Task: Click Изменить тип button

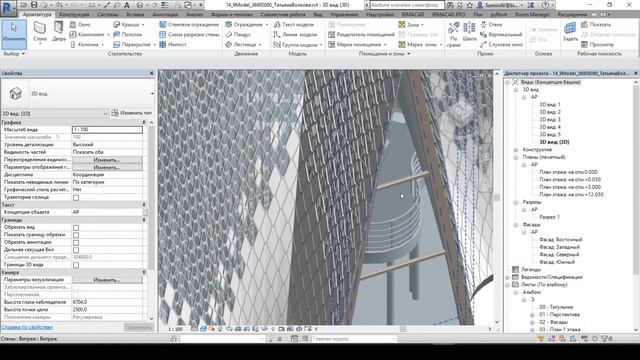Action: (x=132, y=113)
